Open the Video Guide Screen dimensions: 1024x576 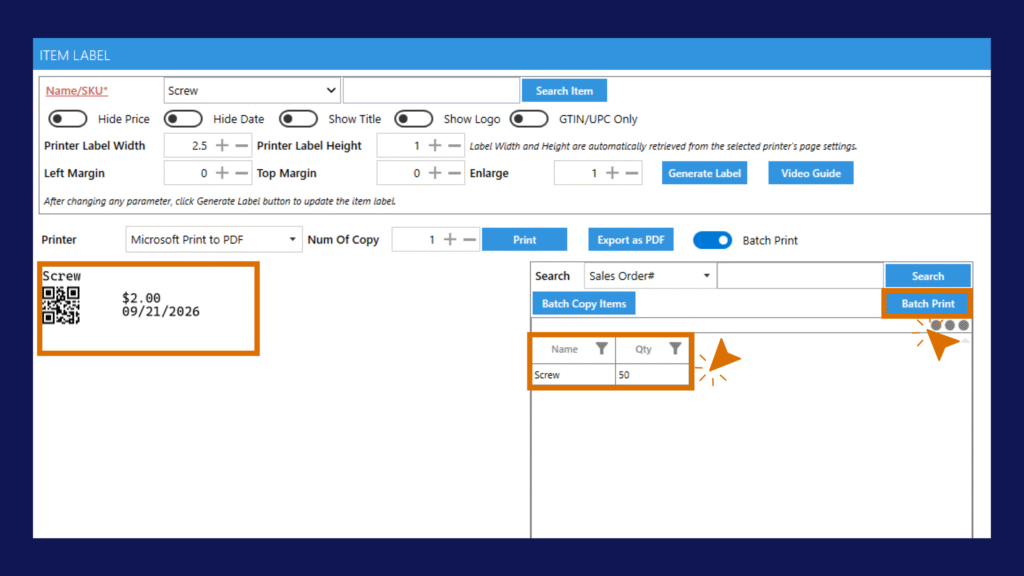[x=810, y=173]
